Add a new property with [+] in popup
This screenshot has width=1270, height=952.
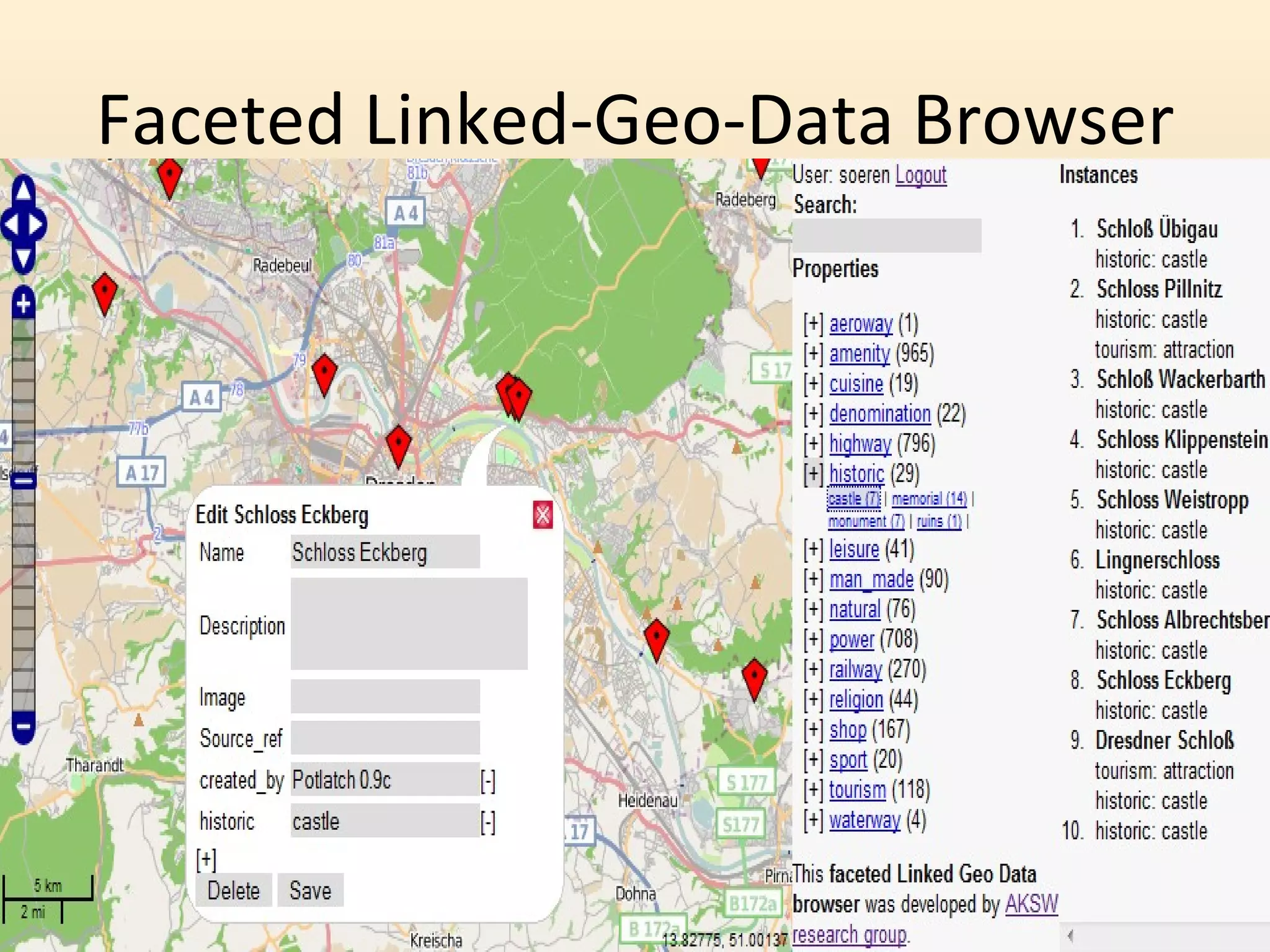206,860
